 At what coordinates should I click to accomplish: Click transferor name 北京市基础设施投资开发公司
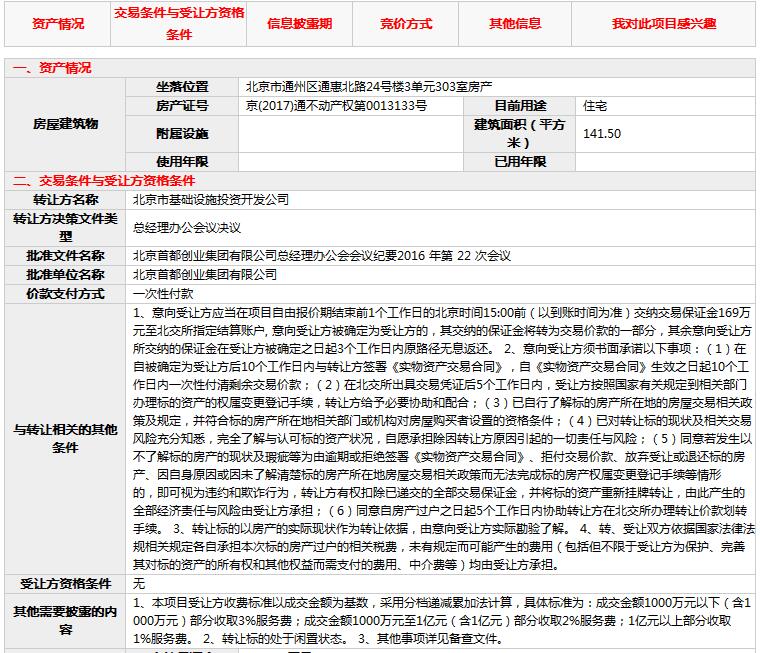coord(210,199)
